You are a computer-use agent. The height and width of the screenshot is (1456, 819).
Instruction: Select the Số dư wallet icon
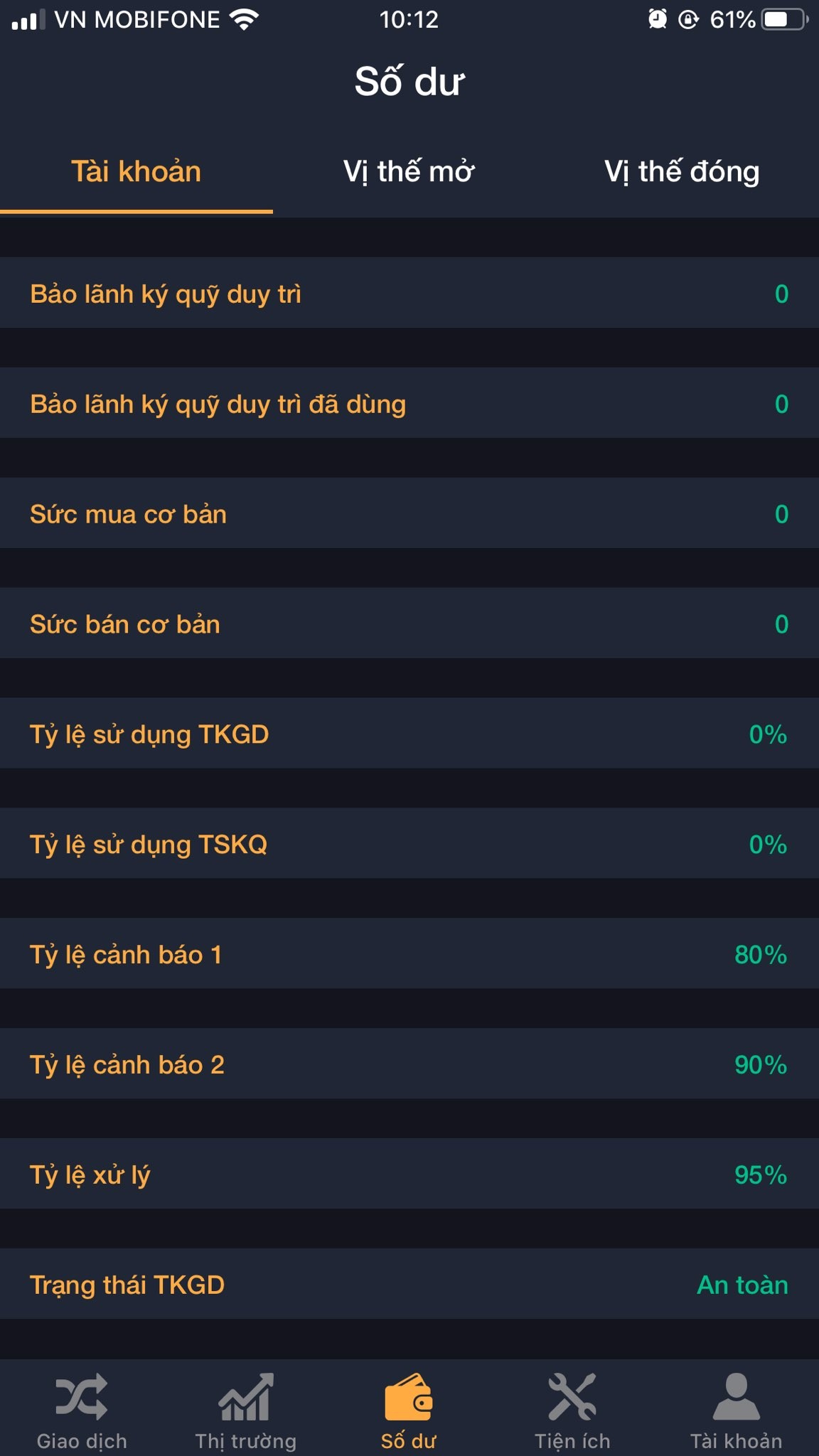coord(409,1397)
